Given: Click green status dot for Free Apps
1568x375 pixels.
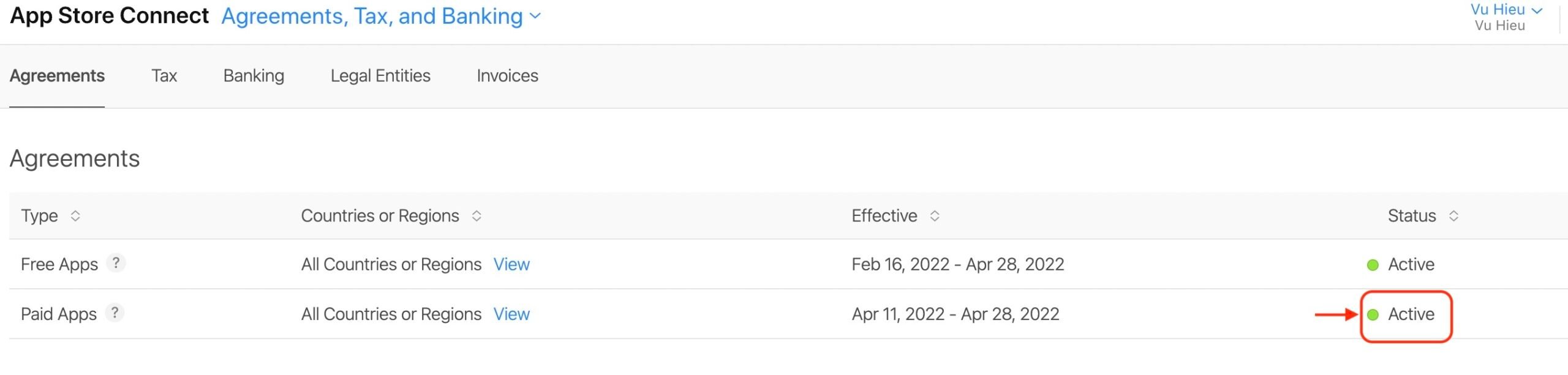Looking at the screenshot, I should [x=1373, y=265].
